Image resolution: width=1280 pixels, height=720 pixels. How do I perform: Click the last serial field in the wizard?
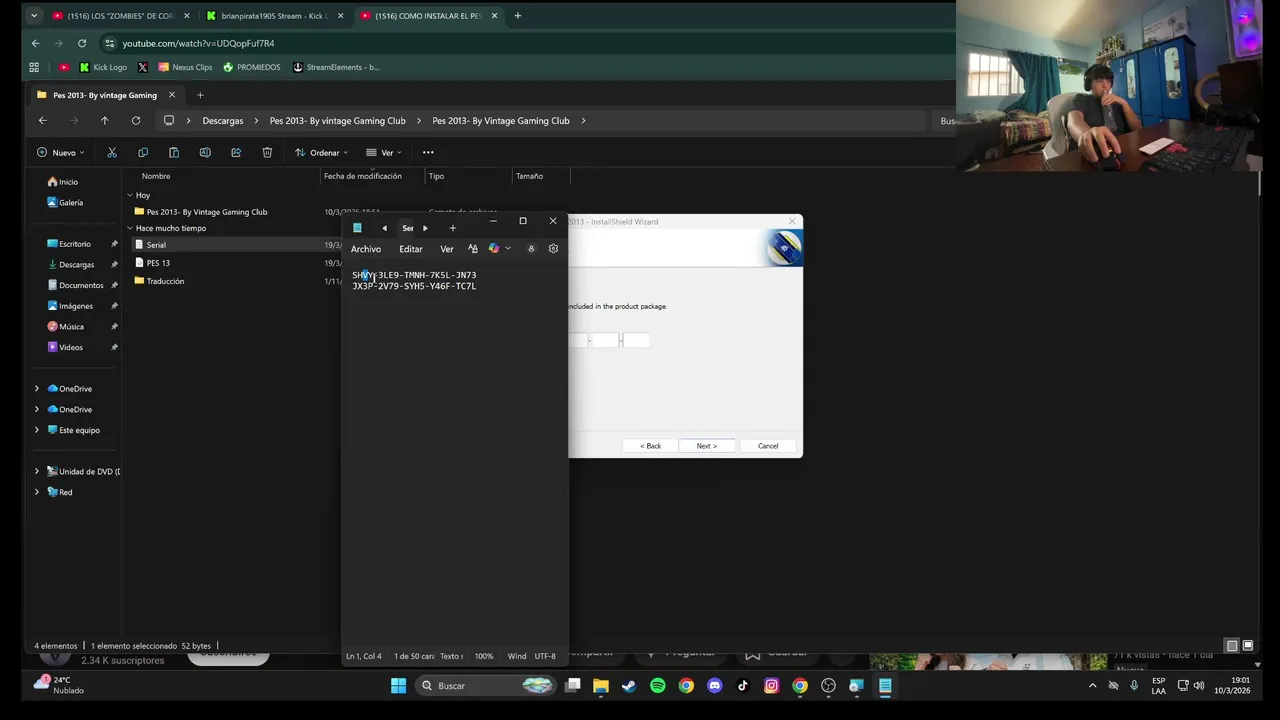tap(637, 340)
